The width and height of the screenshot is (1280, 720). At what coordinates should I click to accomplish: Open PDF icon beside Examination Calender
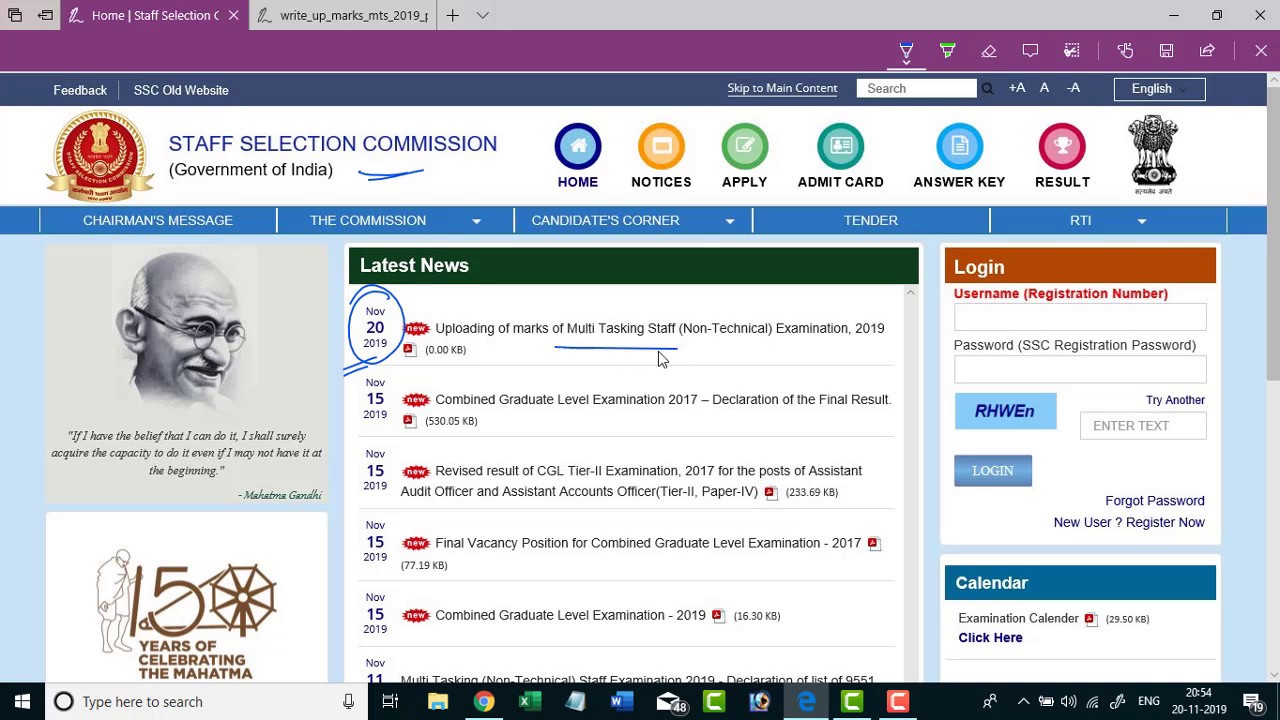pos(1090,619)
